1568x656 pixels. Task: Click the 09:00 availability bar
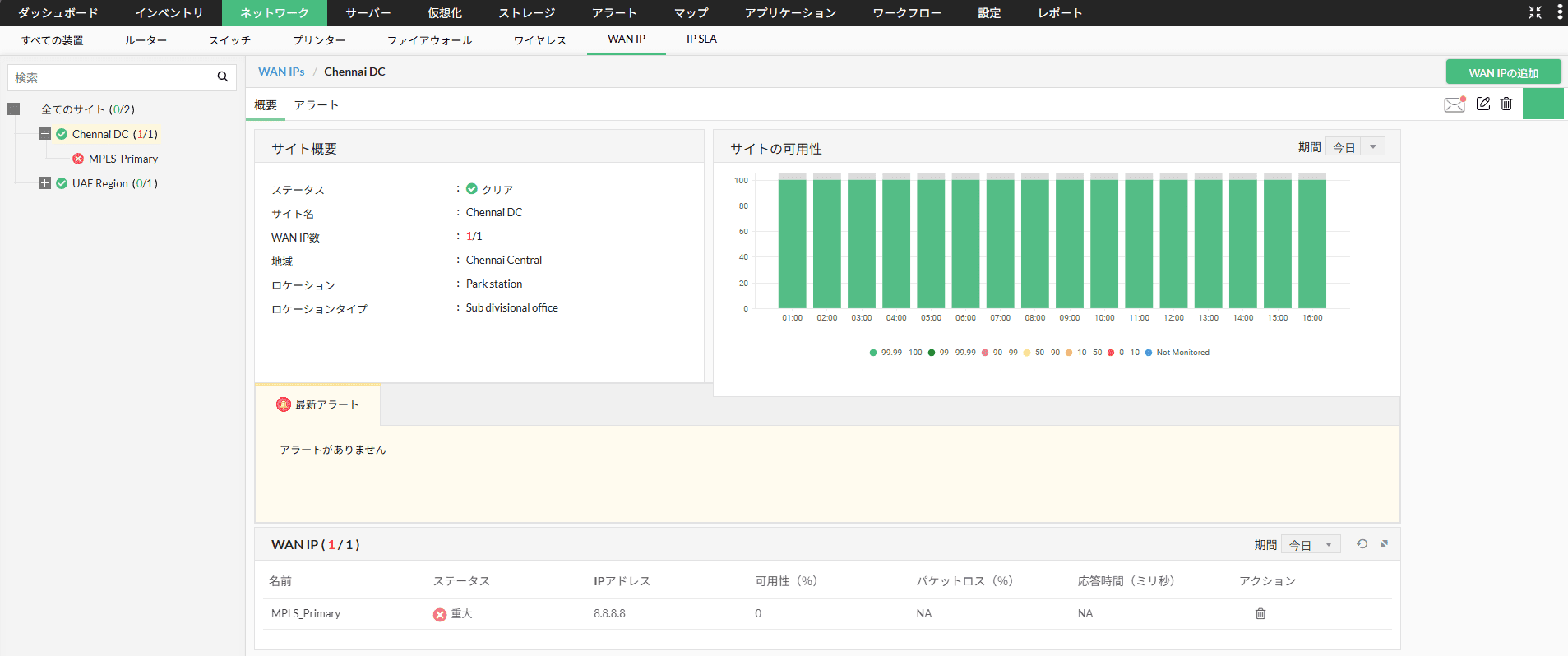pos(1070,243)
